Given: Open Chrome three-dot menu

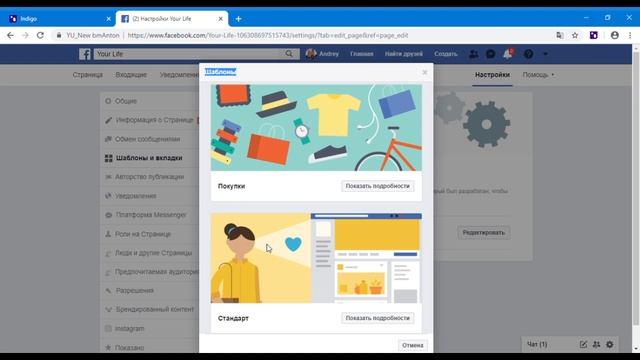Looking at the screenshot, I should pos(630,36).
